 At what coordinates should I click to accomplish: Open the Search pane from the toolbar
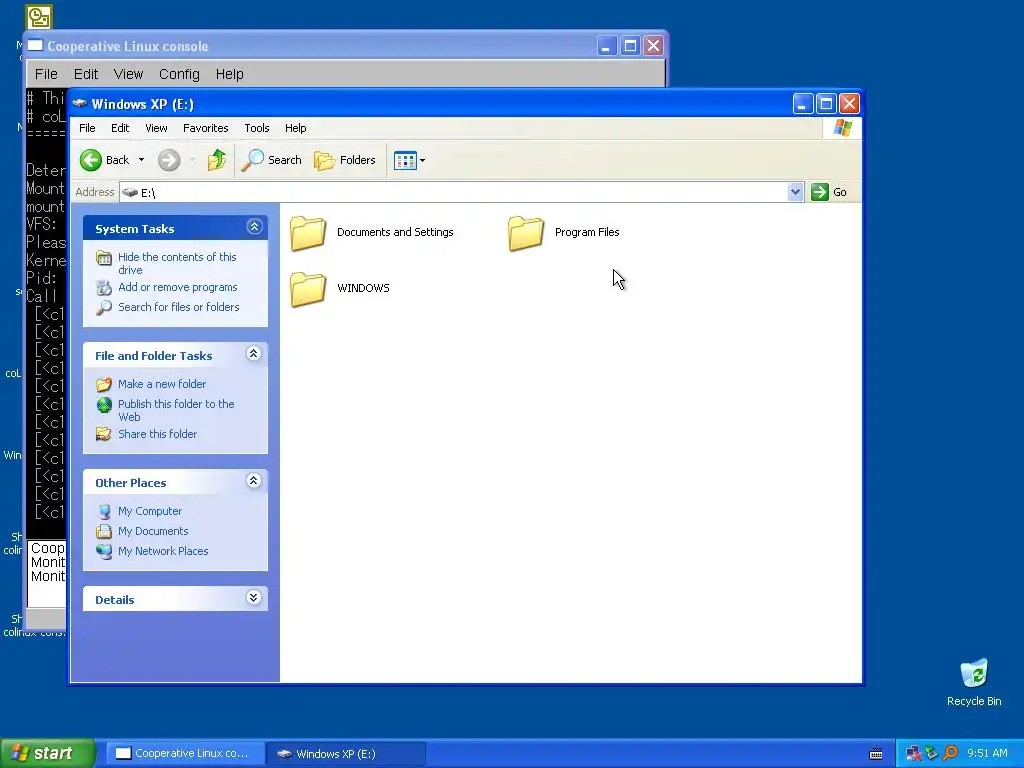click(x=272, y=160)
